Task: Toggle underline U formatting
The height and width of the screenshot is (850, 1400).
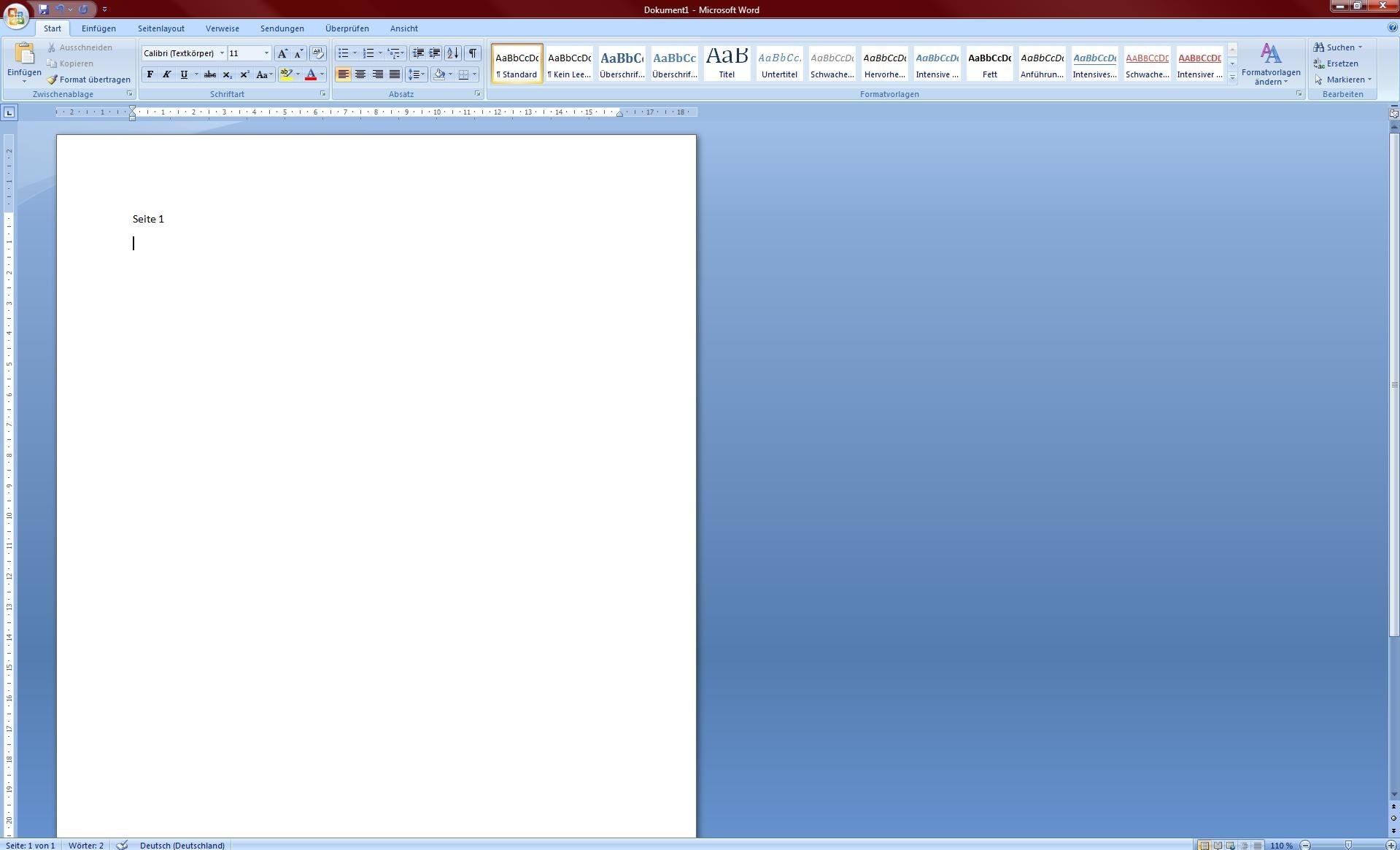Action: pos(184,74)
